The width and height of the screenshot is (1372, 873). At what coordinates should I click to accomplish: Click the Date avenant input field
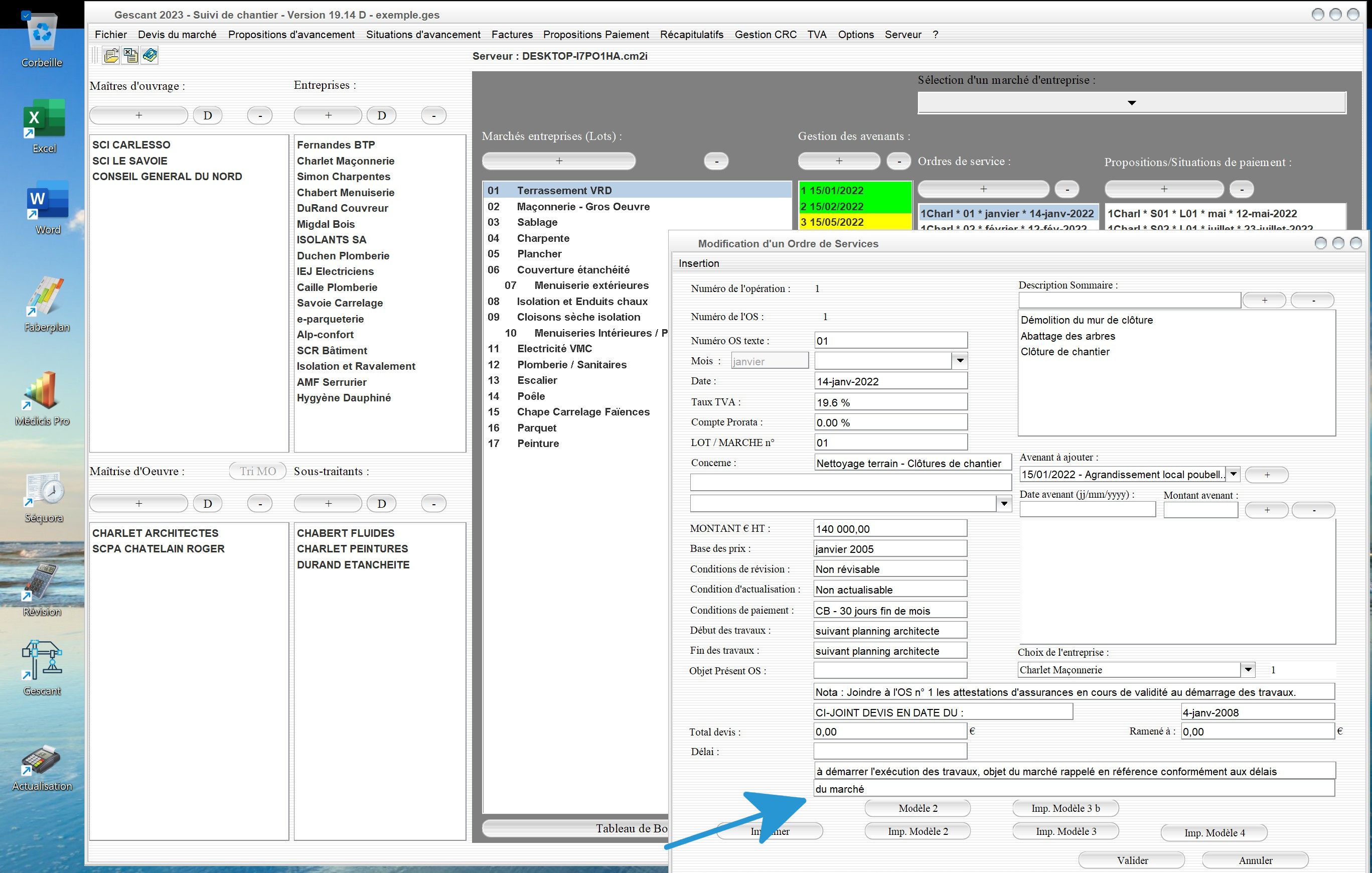[1087, 509]
